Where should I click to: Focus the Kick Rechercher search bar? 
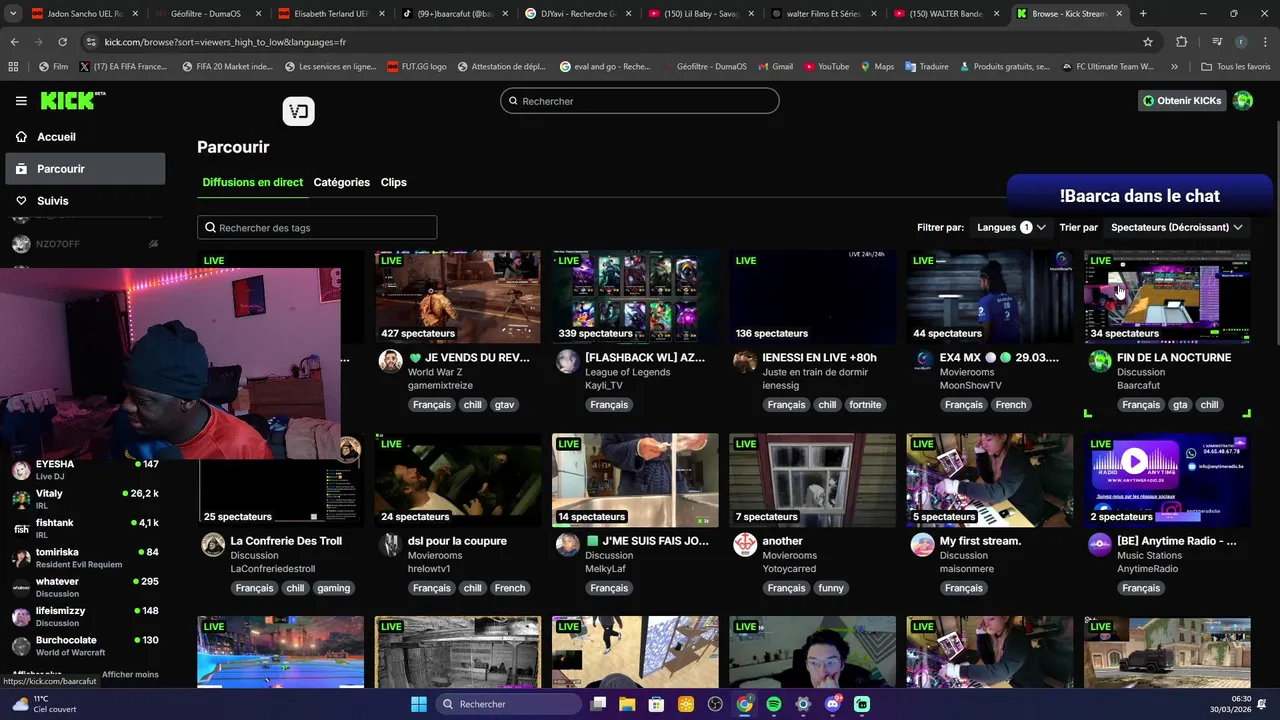click(x=640, y=101)
